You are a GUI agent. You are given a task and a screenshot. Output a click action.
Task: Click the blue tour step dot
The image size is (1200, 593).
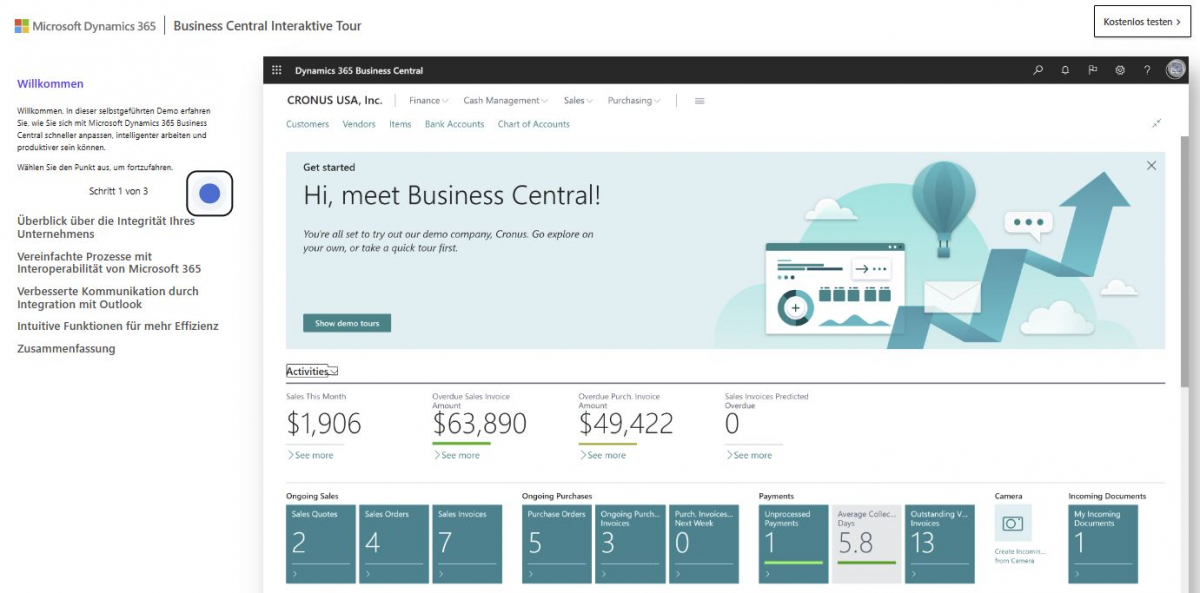pyautogui.click(x=209, y=193)
